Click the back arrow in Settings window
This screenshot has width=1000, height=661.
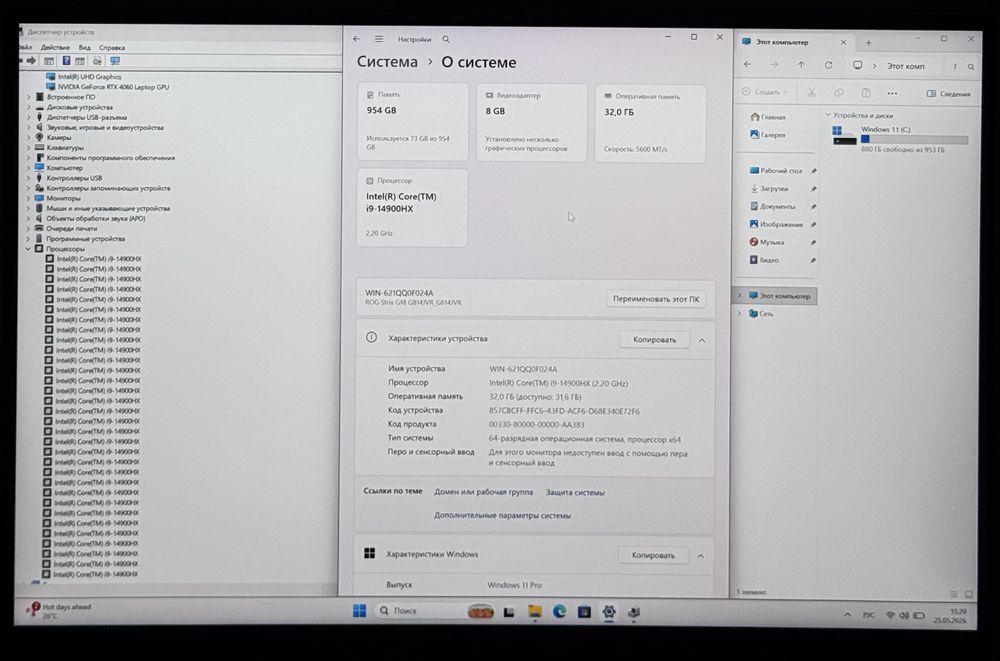(357, 40)
